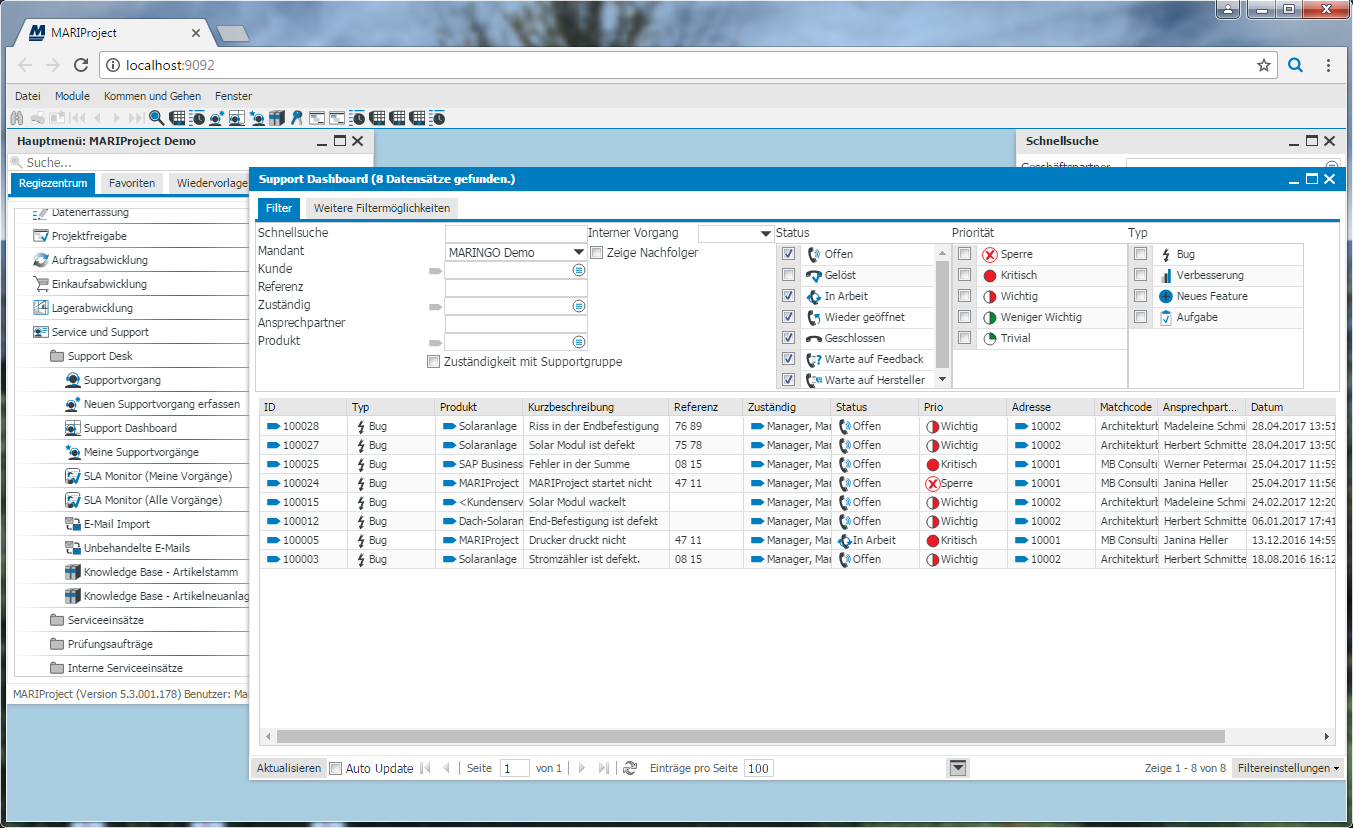
Task: Check the Kritisch priority checkbox
Action: point(964,275)
